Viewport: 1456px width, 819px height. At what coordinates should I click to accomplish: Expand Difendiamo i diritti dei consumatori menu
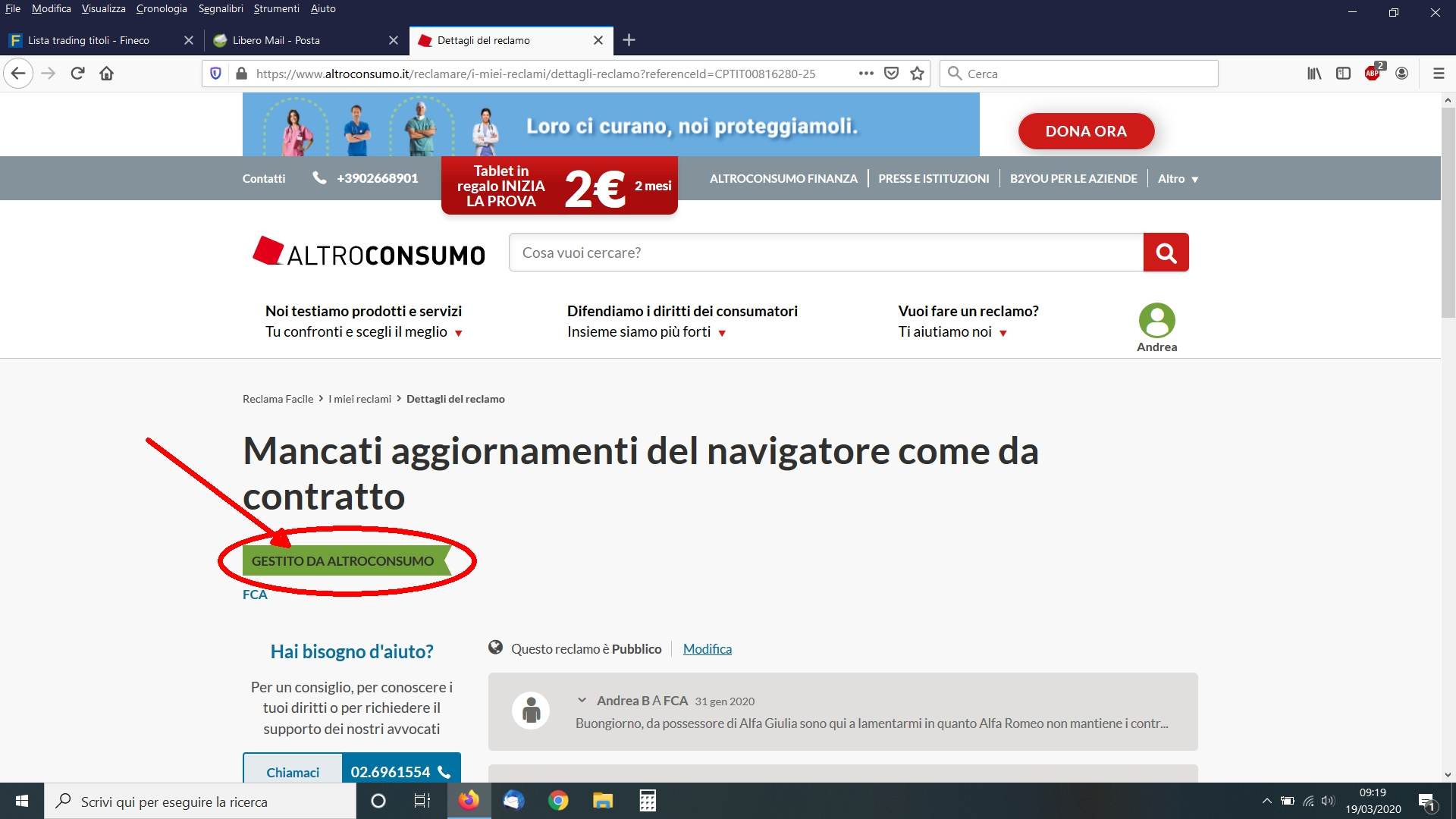[x=682, y=322]
